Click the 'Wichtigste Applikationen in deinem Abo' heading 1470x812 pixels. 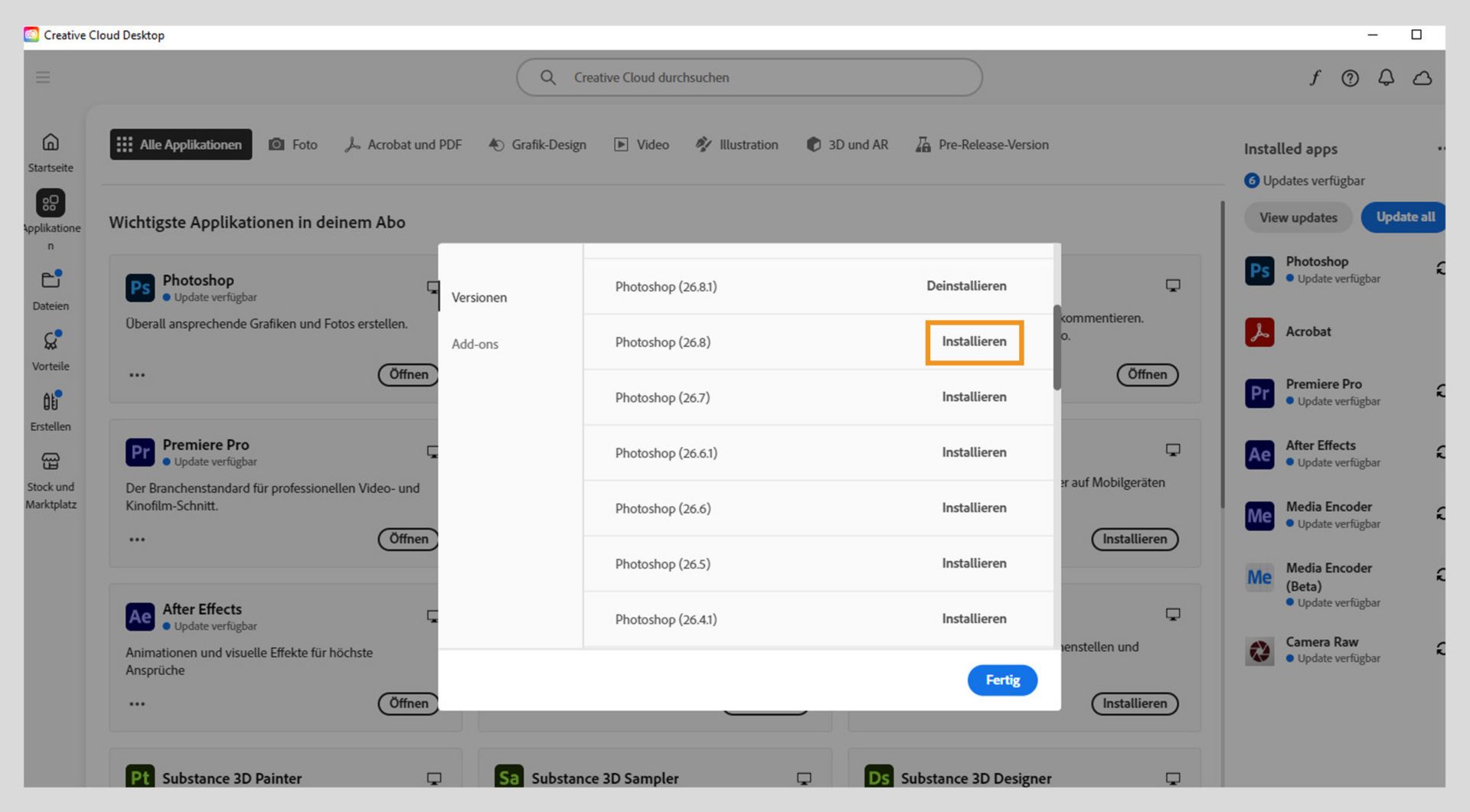pyautogui.click(x=257, y=223)
